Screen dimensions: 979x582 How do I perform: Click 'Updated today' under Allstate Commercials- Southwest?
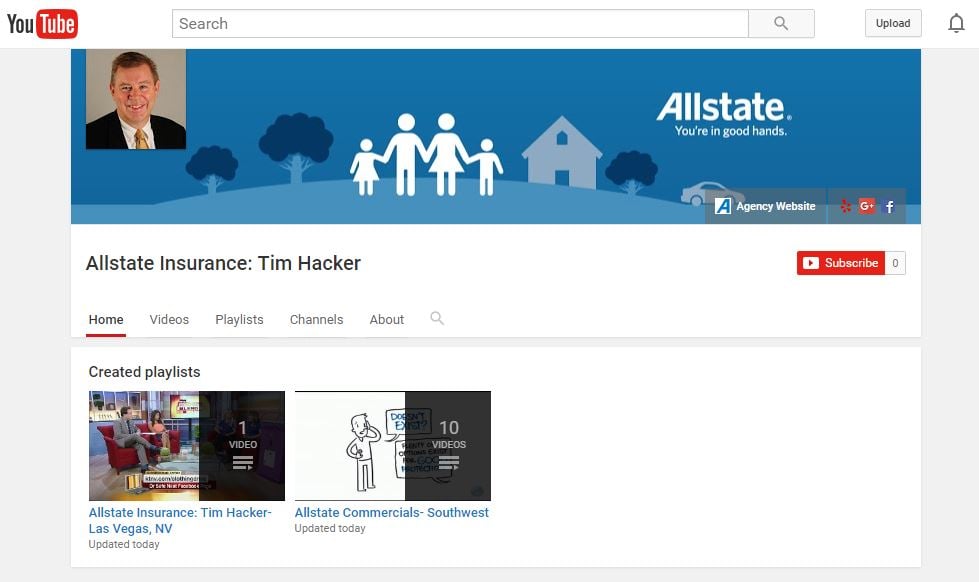tap(330, 528)
